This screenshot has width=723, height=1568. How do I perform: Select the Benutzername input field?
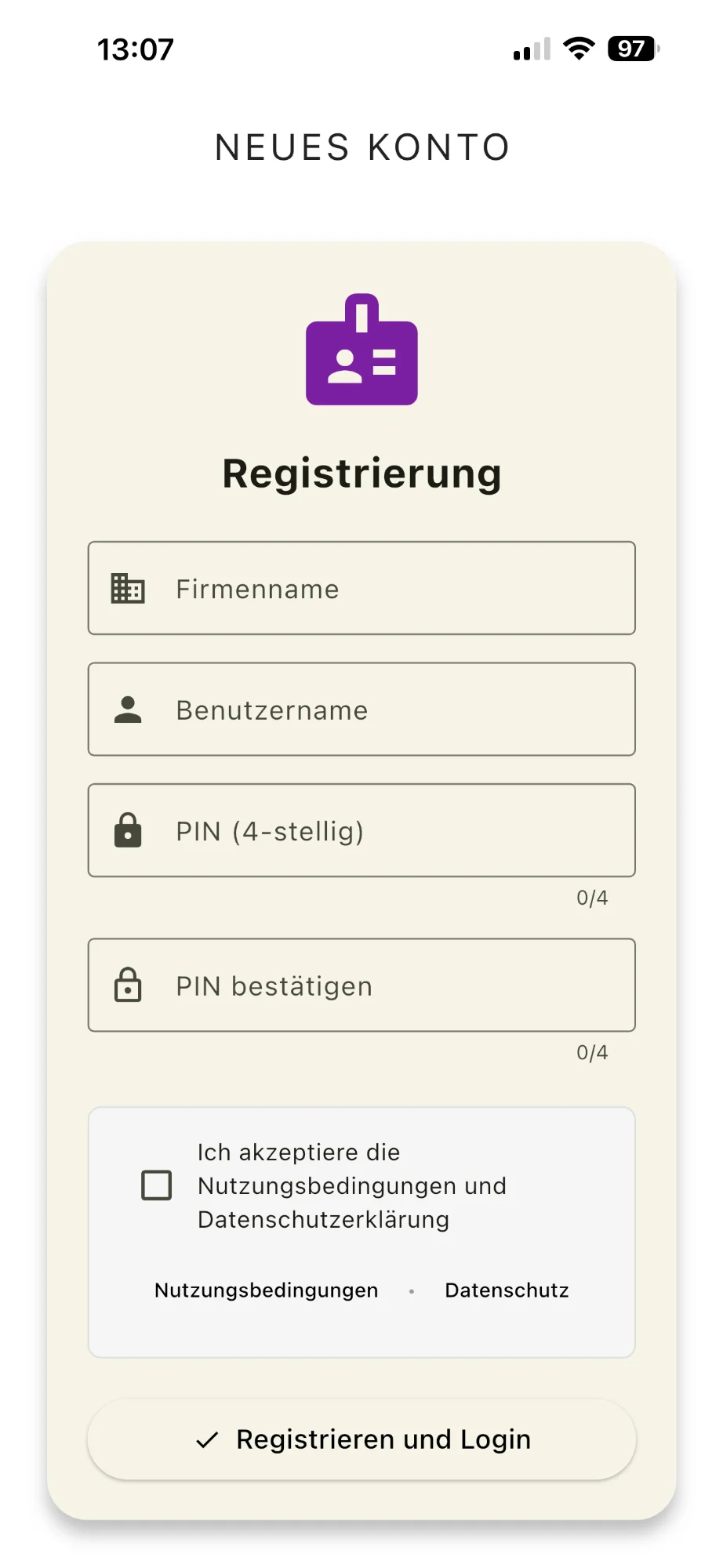(361, 710)
